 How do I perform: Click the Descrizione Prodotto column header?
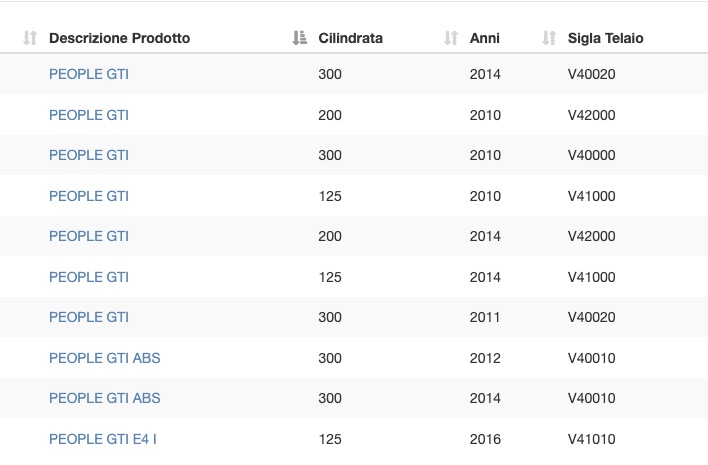pyautogui.click(x=119, y=38)
